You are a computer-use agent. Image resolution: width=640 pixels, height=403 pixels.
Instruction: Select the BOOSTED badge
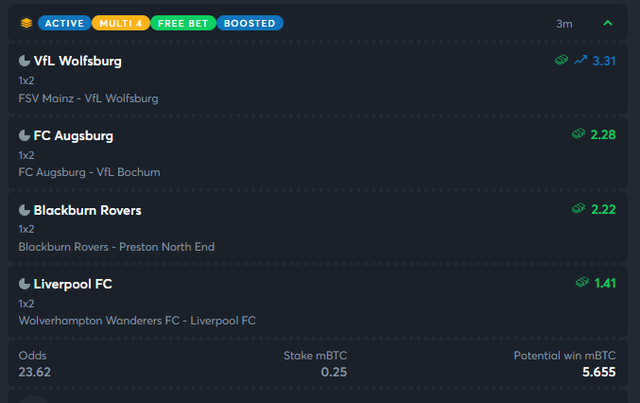click(250, 23)
